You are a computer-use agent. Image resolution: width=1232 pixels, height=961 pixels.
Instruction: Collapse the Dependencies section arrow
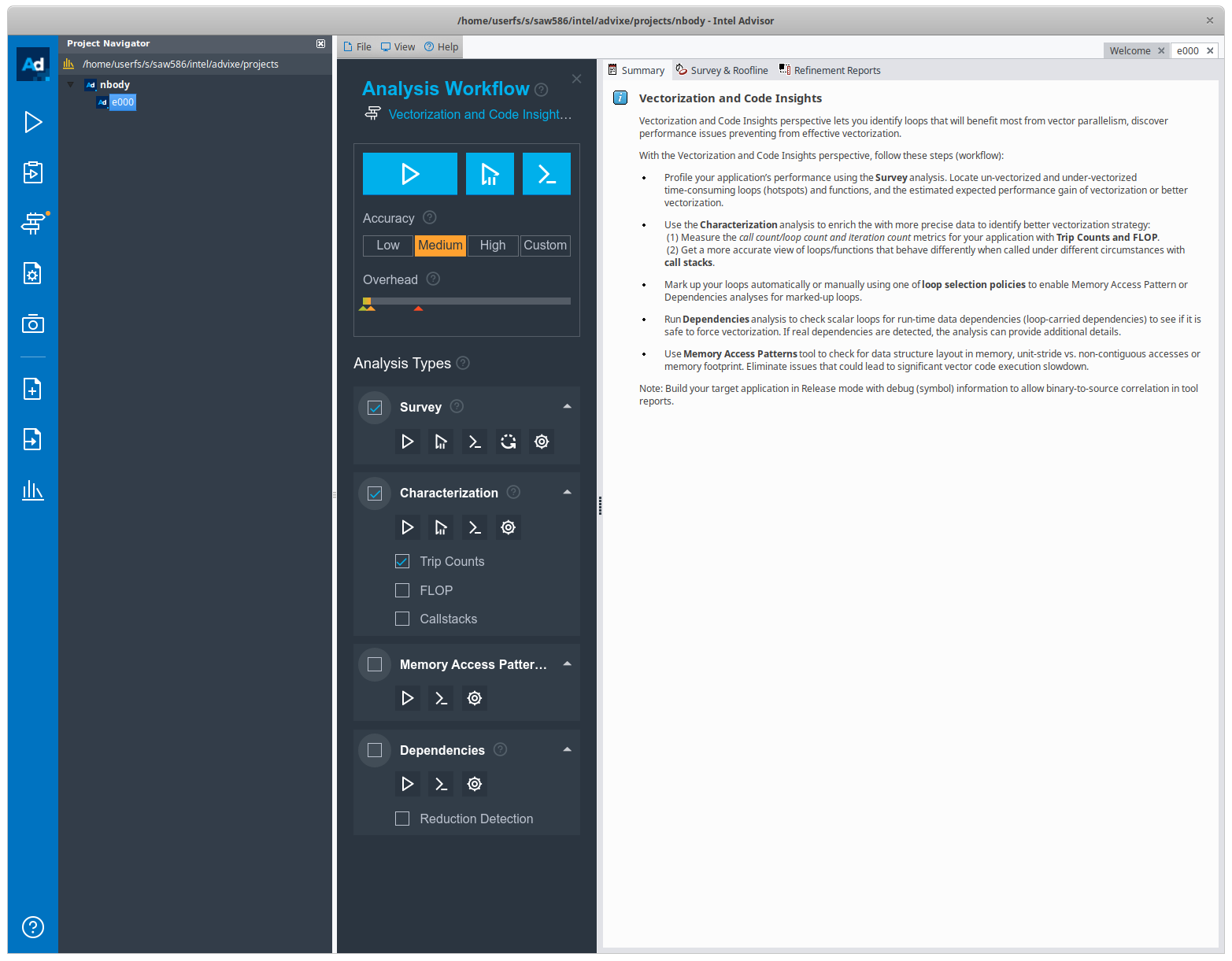[567, 749]
